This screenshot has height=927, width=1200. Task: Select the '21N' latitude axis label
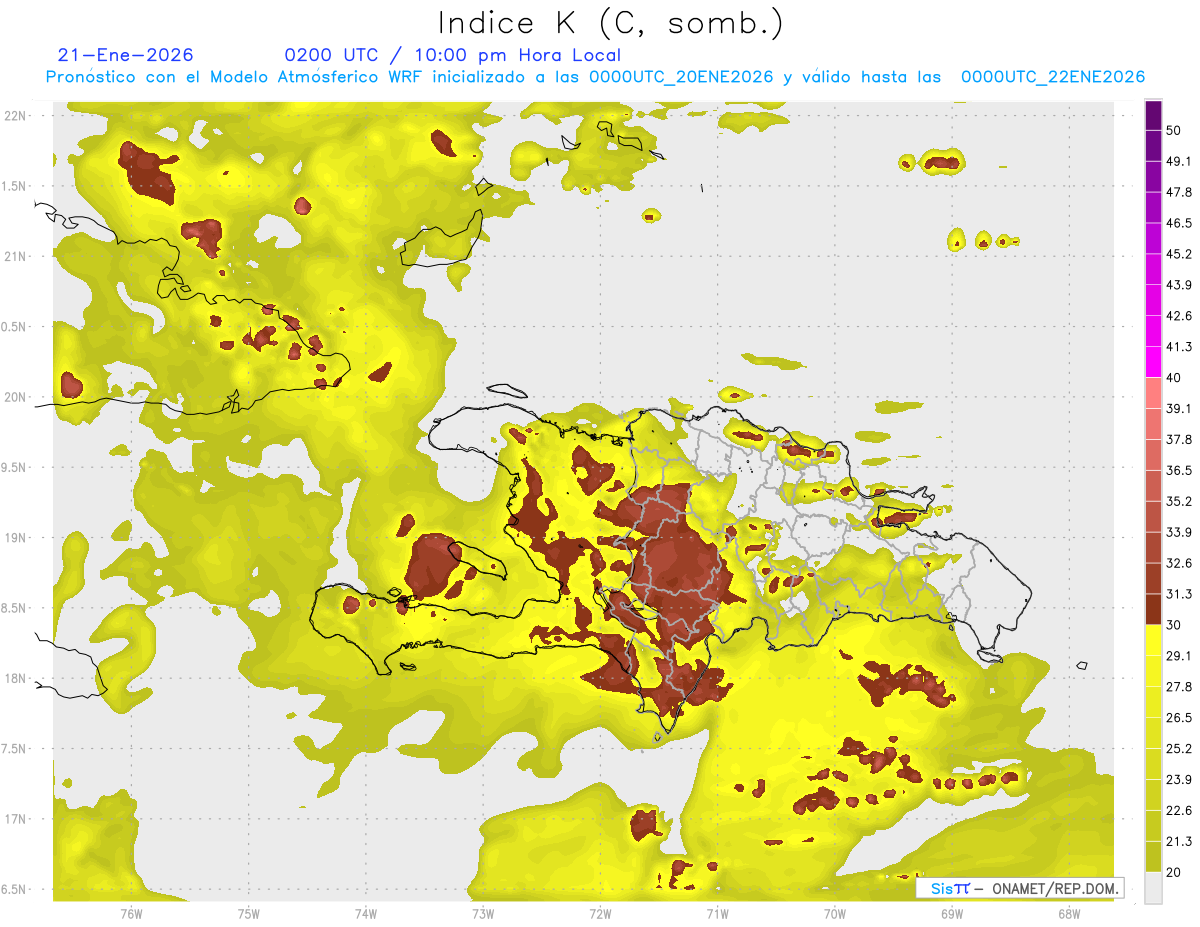click(x=15, y=256)
